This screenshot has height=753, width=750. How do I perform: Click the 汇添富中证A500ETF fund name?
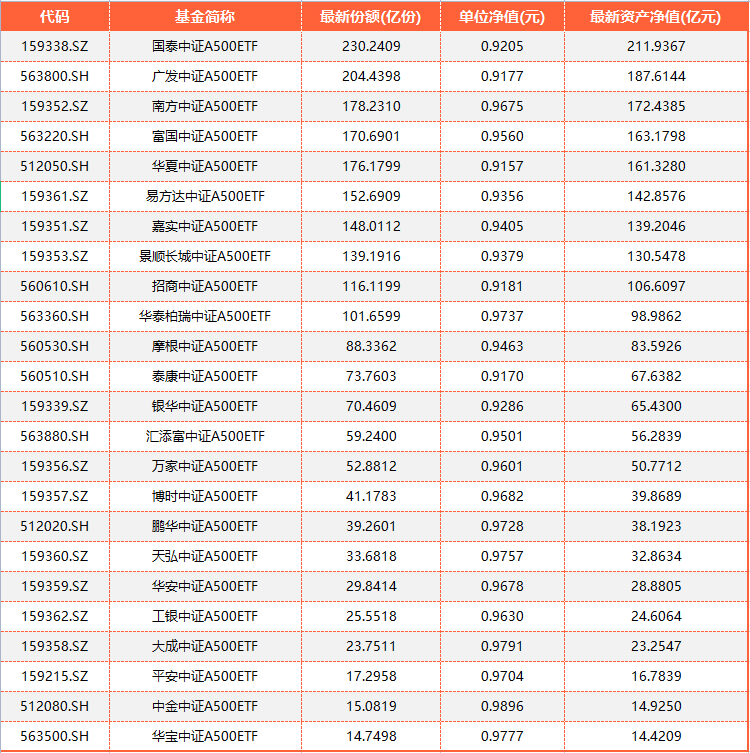click(205, 436)
